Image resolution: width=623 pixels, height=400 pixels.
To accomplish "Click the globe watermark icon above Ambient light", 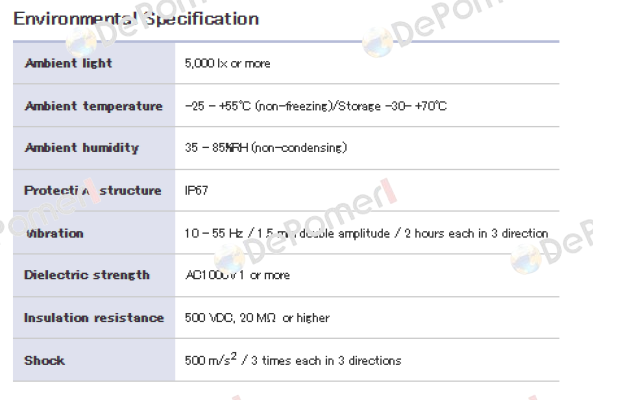I will [x=81, y=42].
